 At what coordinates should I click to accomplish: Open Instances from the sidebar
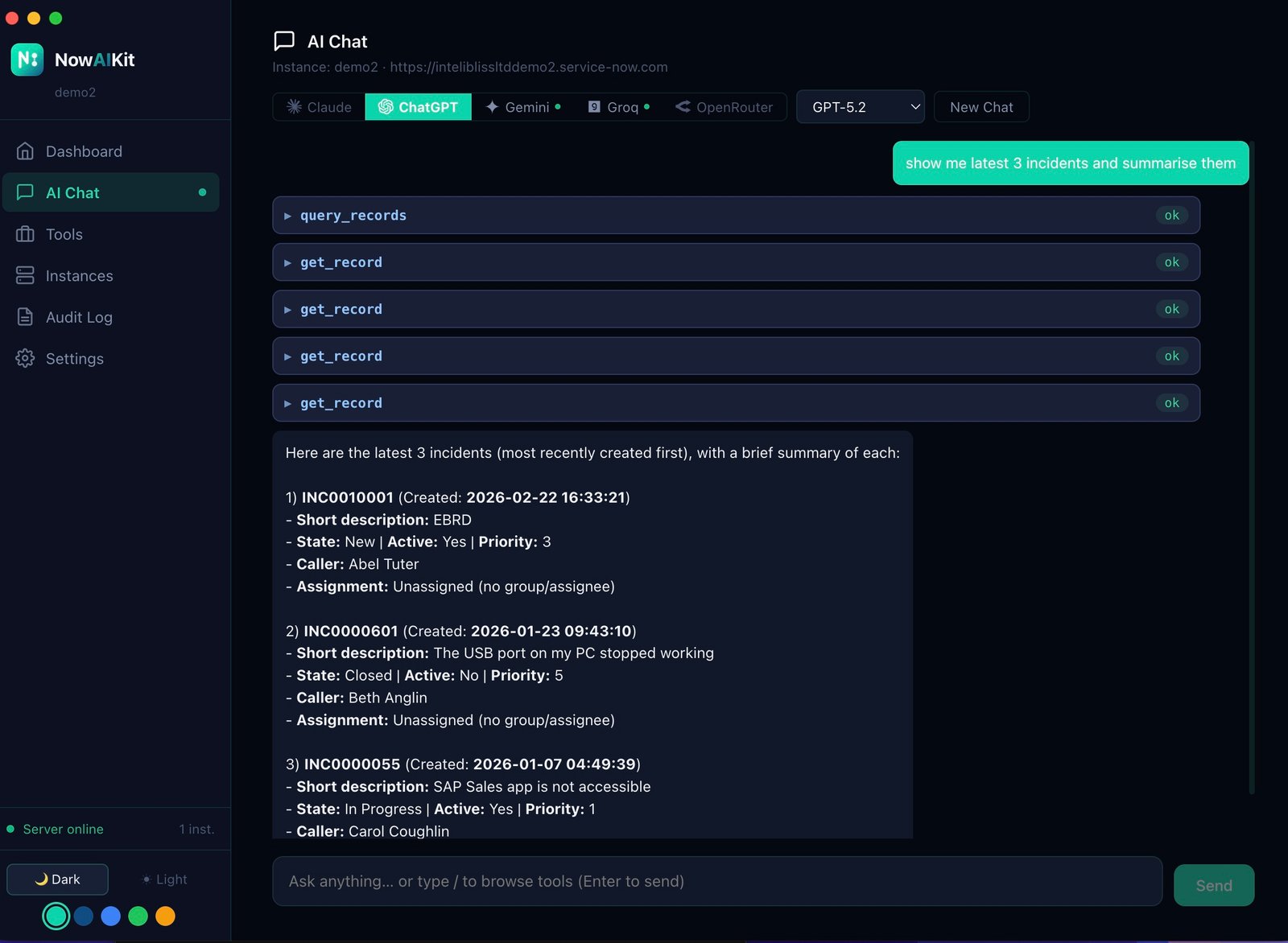pos(111,276)
